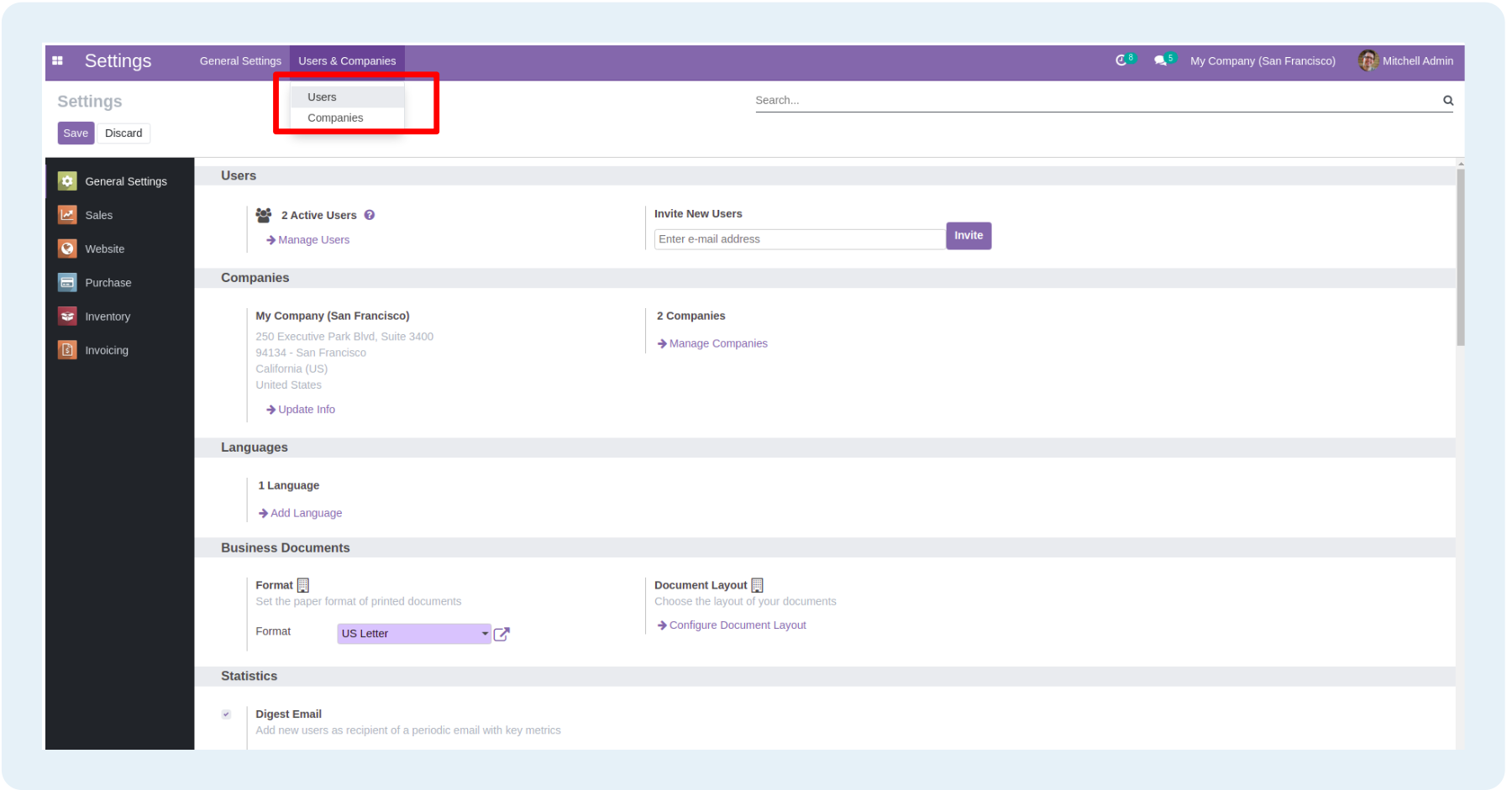The height and width of the screenshot is (790, 1512).
Task: Open the Manage Users link
Action: 307,240
